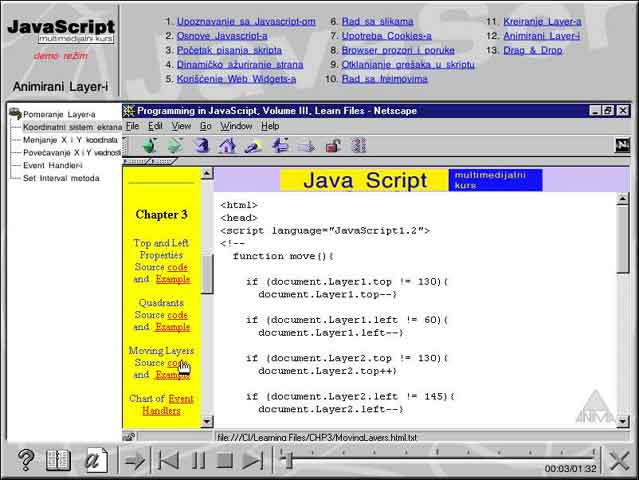The image size is (639, 480).
Task: Open lesson Upotreba Cookies-a
Action: tap(386, 36)
